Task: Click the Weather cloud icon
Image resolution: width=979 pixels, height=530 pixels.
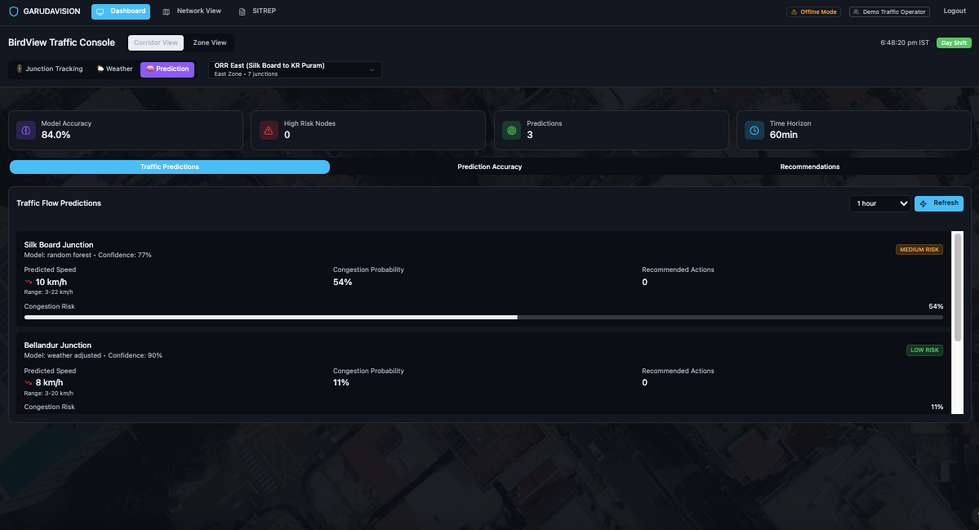Action: tap(101, 69)
